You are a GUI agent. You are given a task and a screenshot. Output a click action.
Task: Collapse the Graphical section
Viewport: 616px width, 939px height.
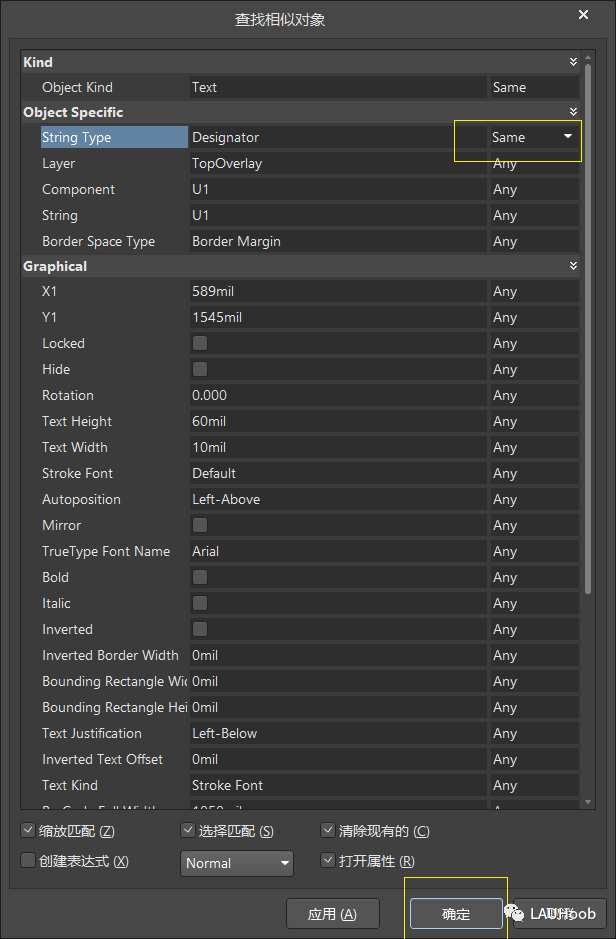click(573, 266)
